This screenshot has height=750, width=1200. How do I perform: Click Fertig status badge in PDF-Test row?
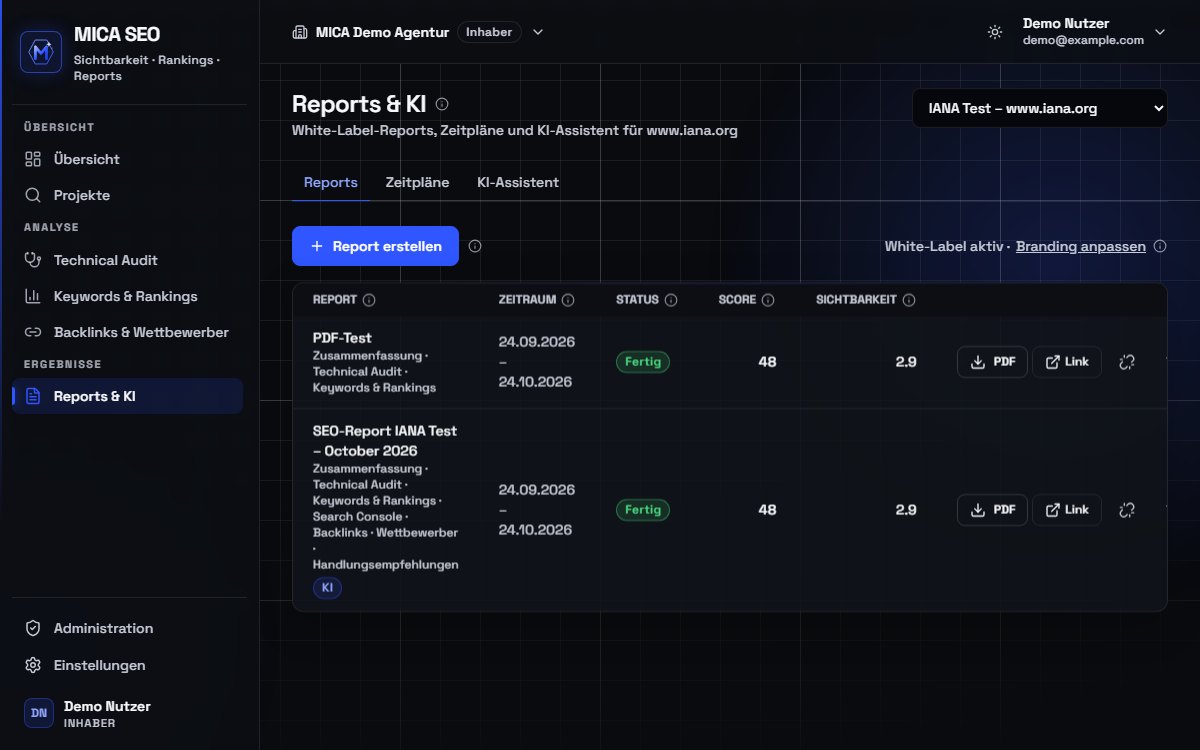click(x=643, y=362)
